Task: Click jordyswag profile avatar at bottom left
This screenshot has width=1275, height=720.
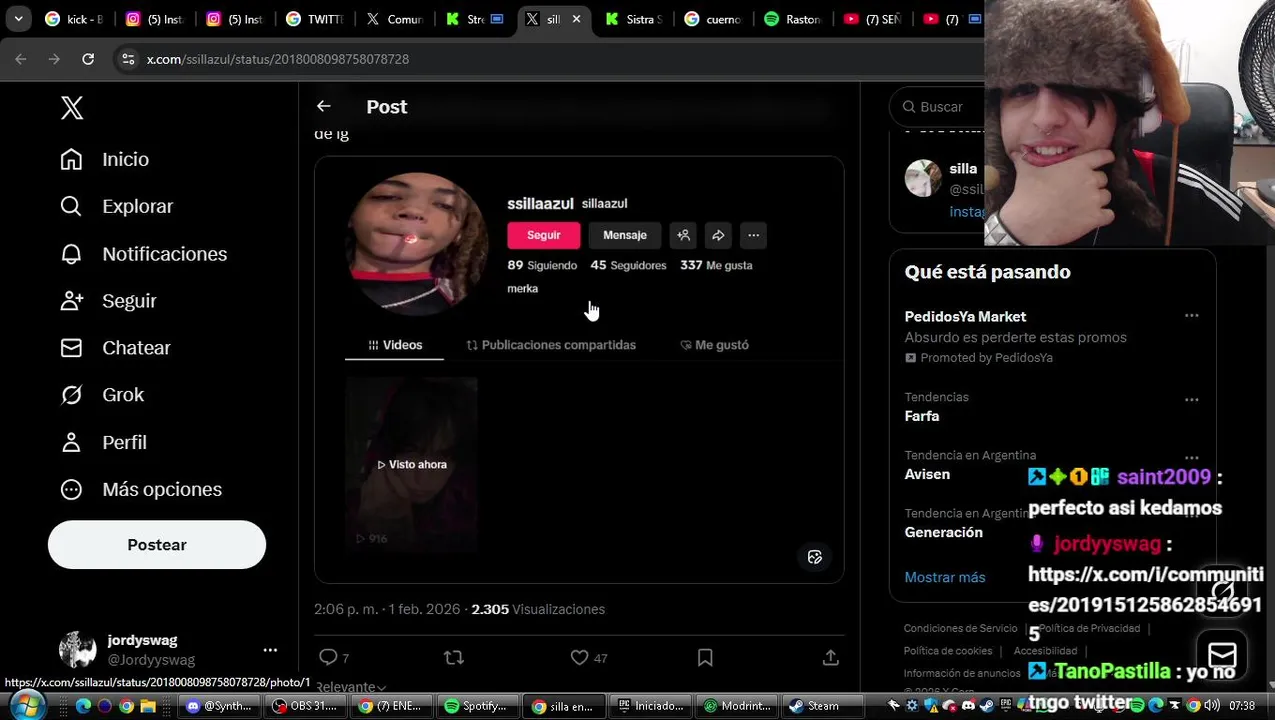Action: click(77, 650)
